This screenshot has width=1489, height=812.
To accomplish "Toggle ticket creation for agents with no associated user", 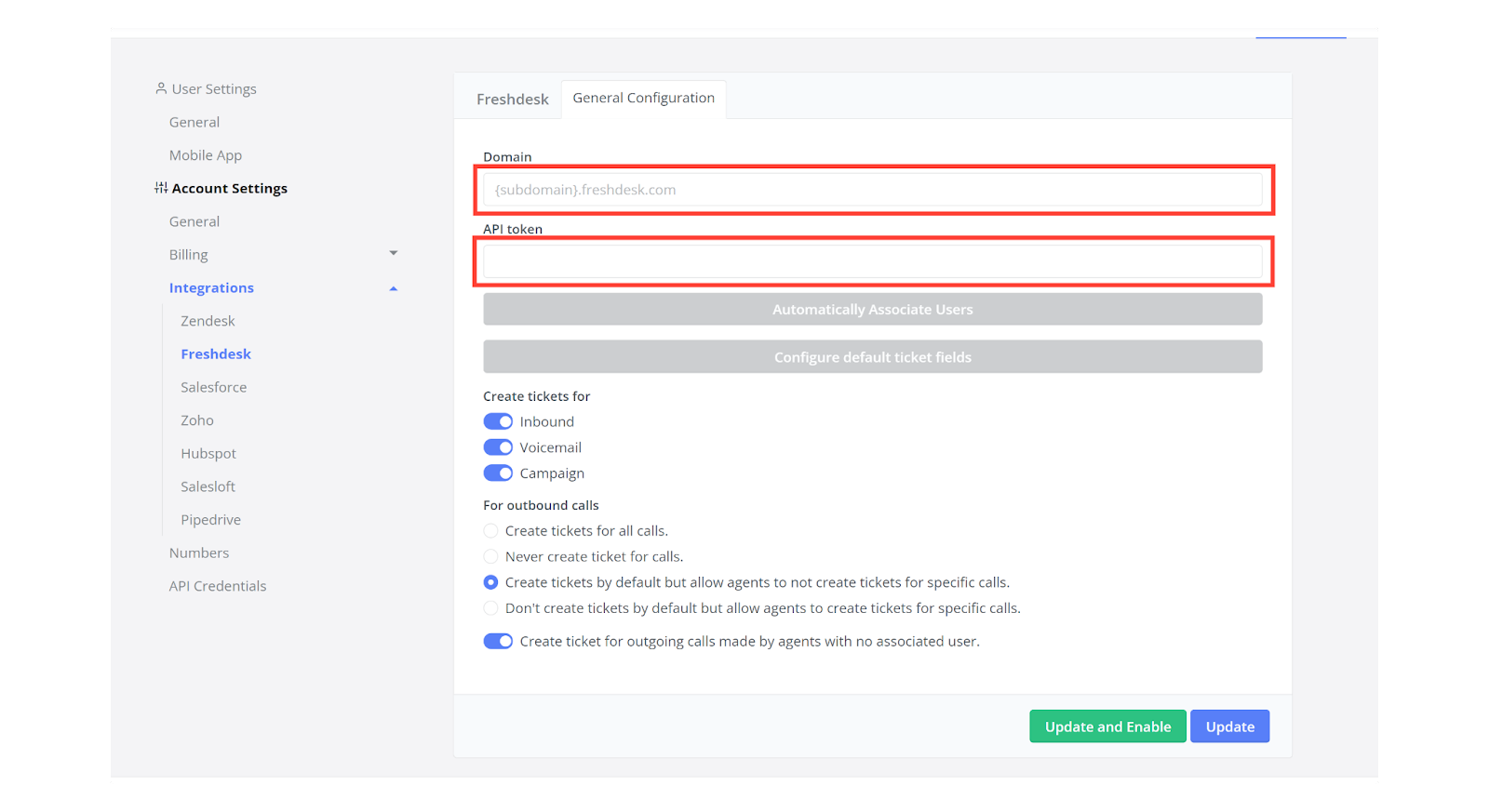I will 498,641.
